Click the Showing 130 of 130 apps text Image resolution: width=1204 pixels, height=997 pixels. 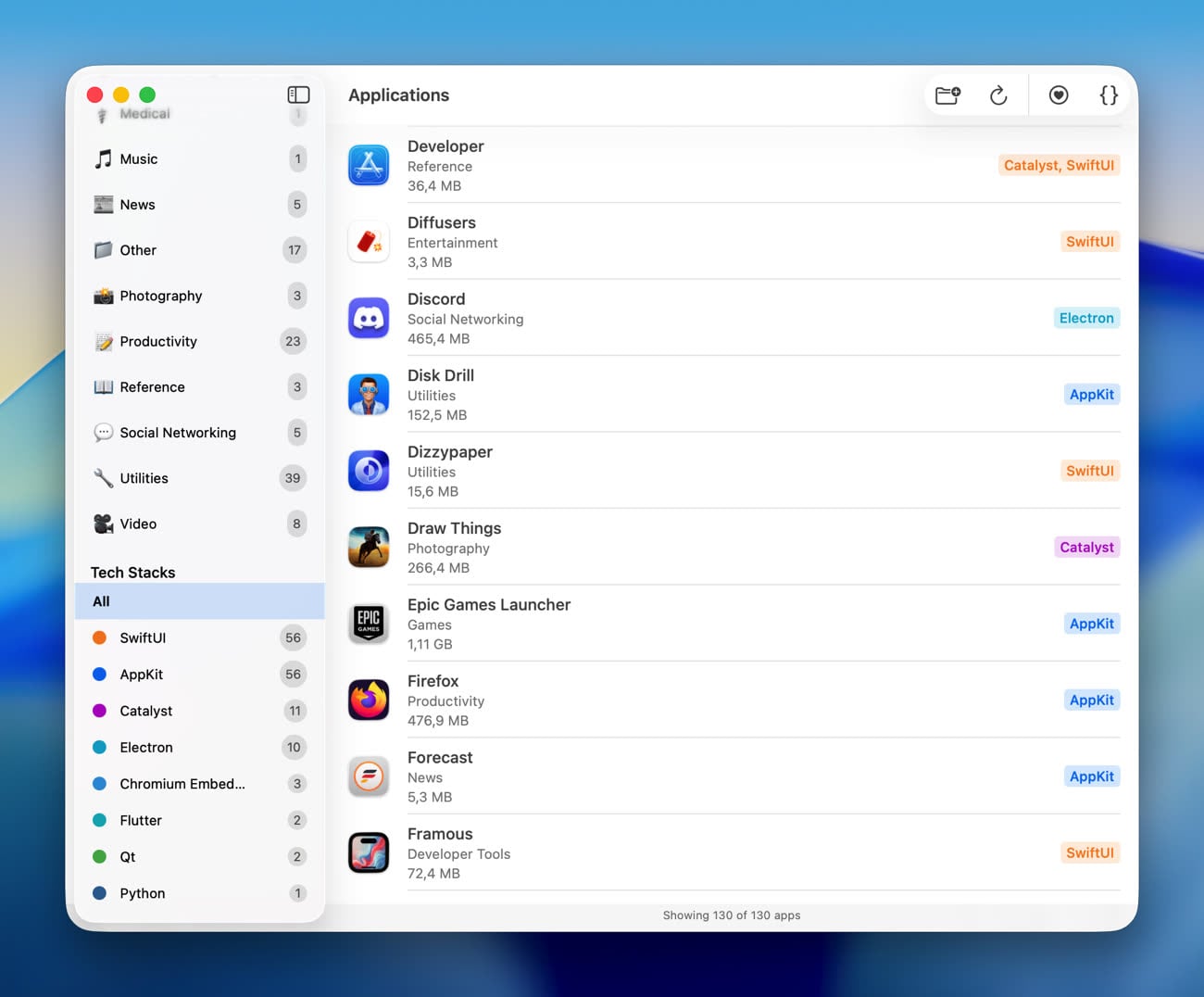732,915
